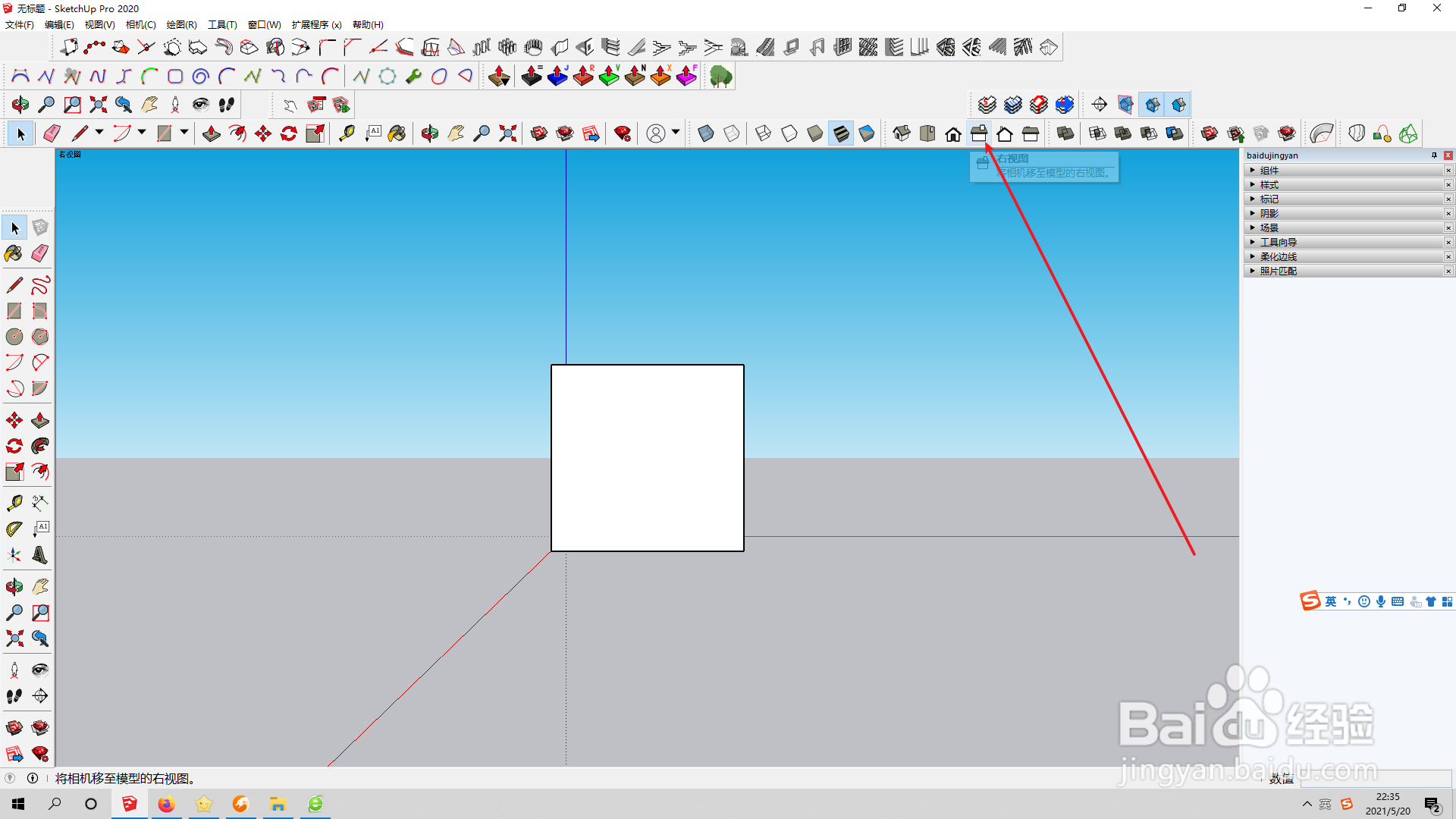Open the 相机(C) camera menu
1456x819 pixels.
click(140, 25)
